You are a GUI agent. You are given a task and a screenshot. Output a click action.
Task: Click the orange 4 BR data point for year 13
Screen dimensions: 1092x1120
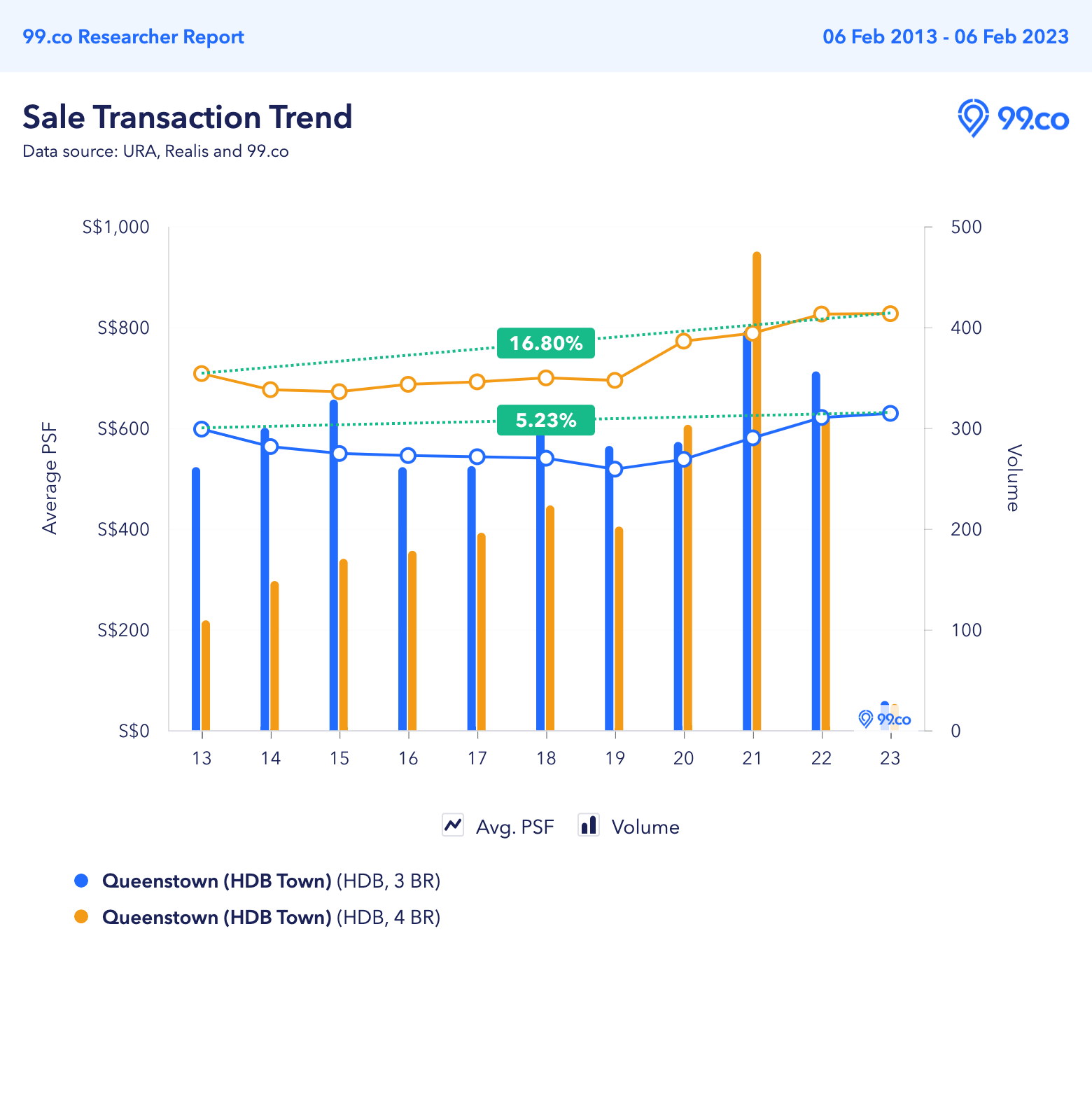(x=202, y=374)
